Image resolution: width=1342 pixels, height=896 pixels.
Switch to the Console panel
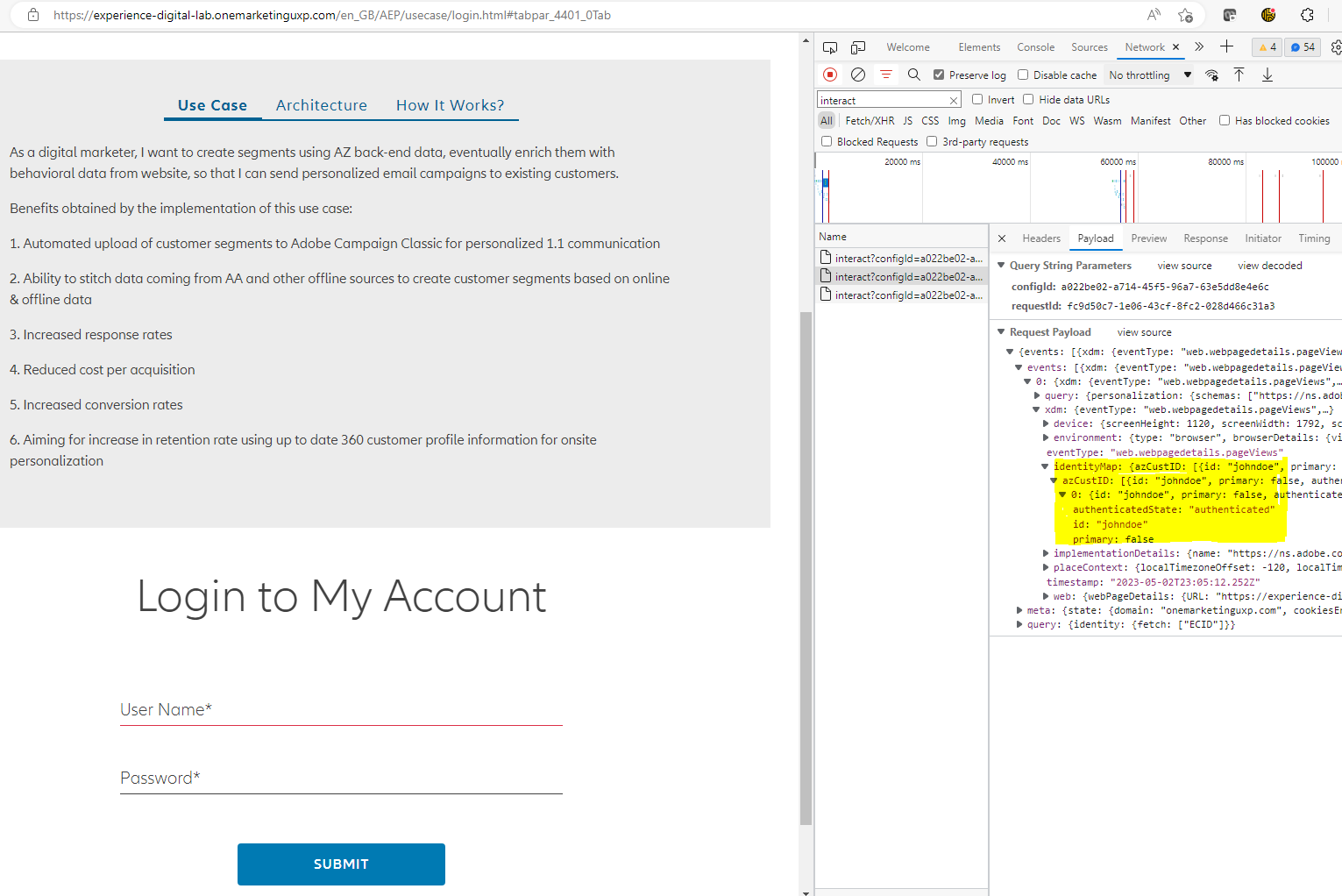(x=1035, y=47)
